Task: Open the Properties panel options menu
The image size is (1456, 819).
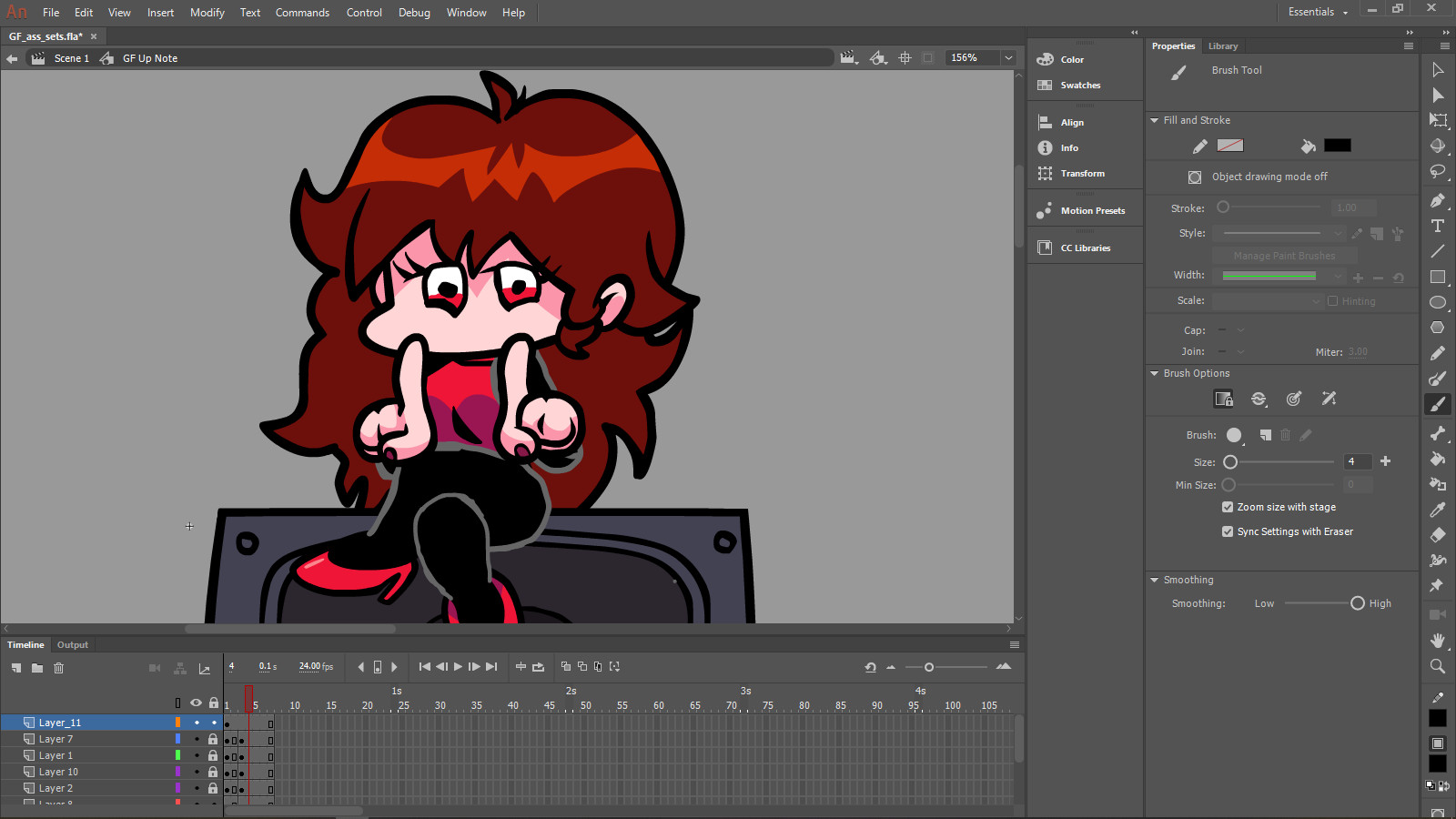Action: (x=1409, y=45)
